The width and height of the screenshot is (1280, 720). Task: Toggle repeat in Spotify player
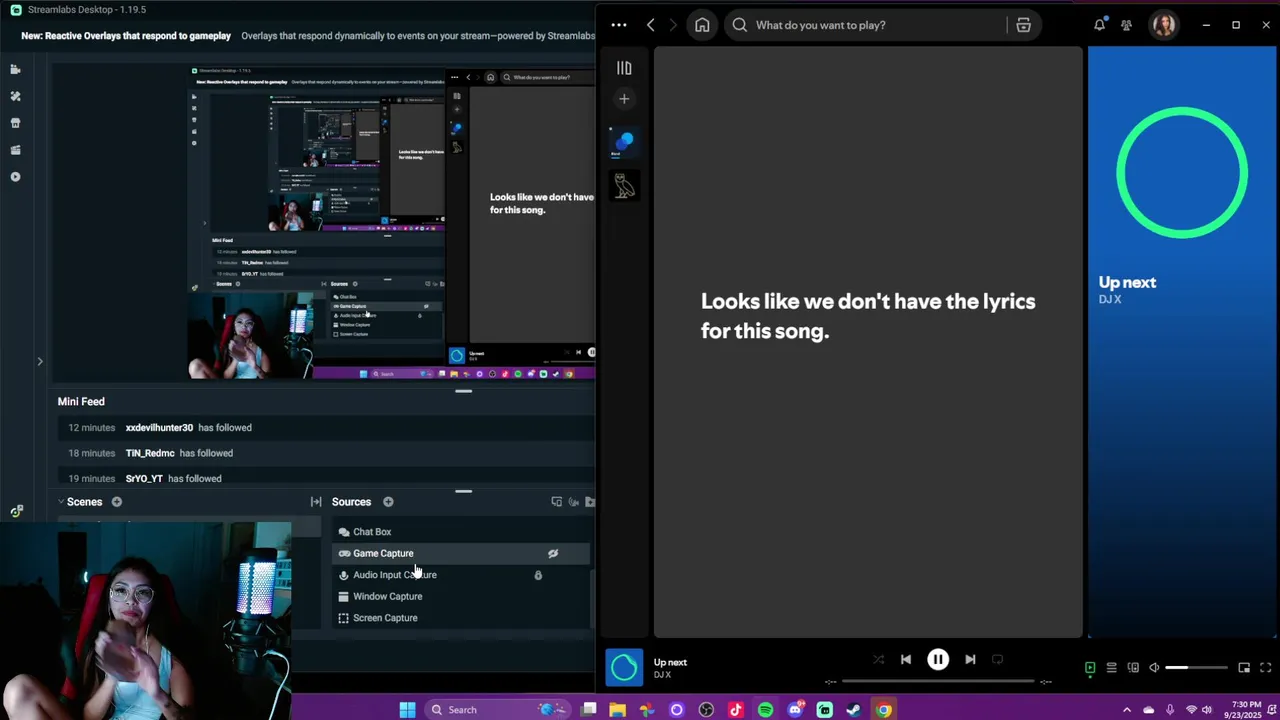tap(997, 660)
